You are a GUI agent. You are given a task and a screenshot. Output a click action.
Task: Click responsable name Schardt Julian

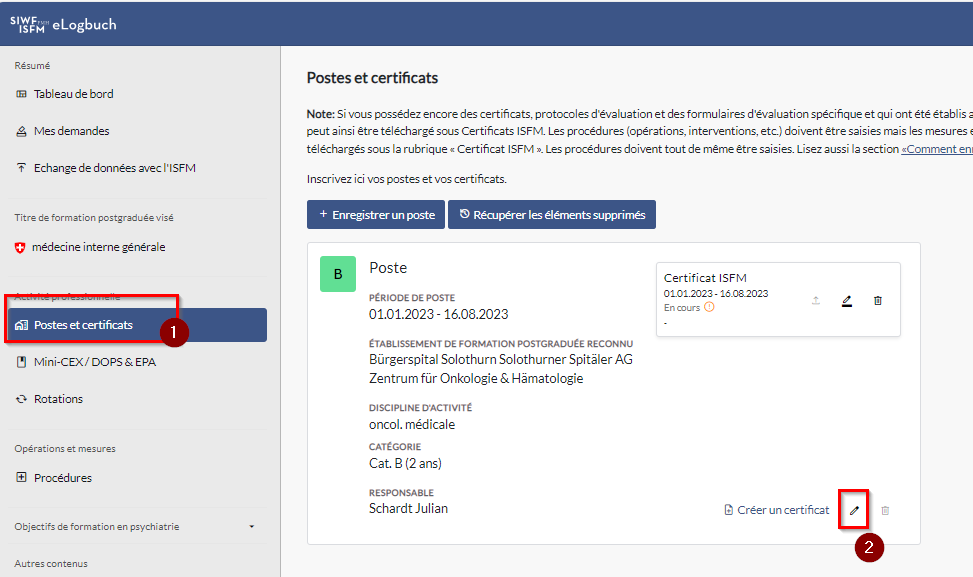408,509
